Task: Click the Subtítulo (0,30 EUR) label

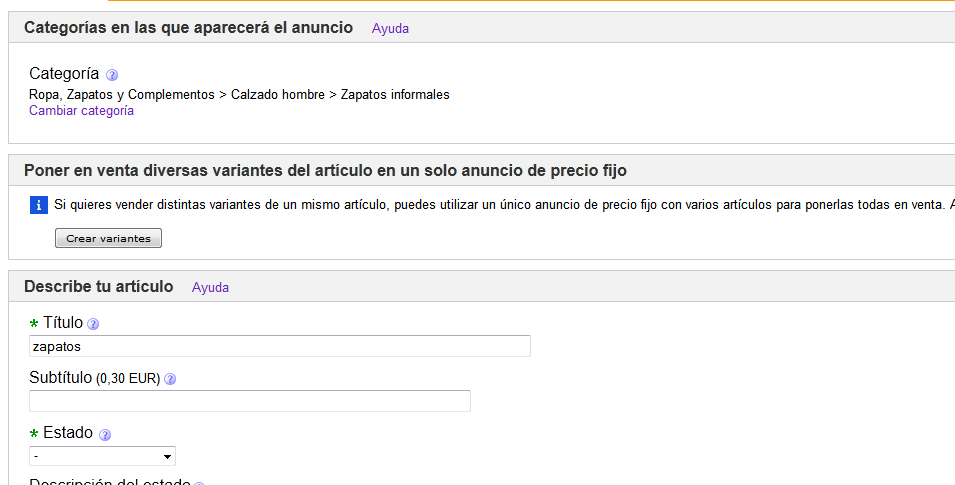Action: tap(95, 378)
